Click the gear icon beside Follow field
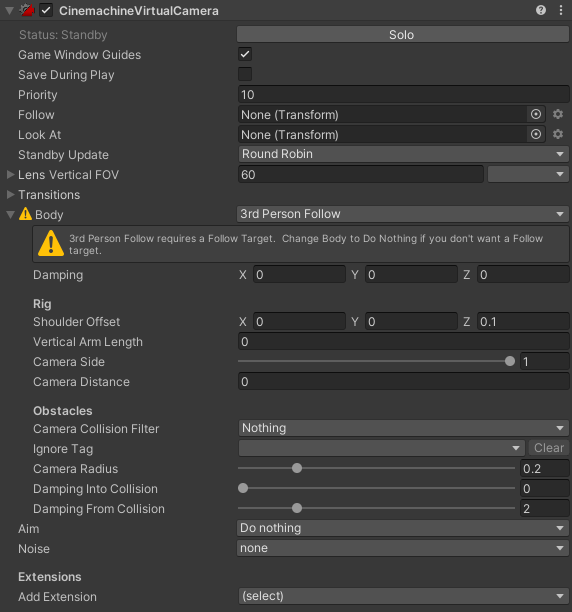Screen dimensions: 572x612 pyautogui.click(x=558, y=114)
